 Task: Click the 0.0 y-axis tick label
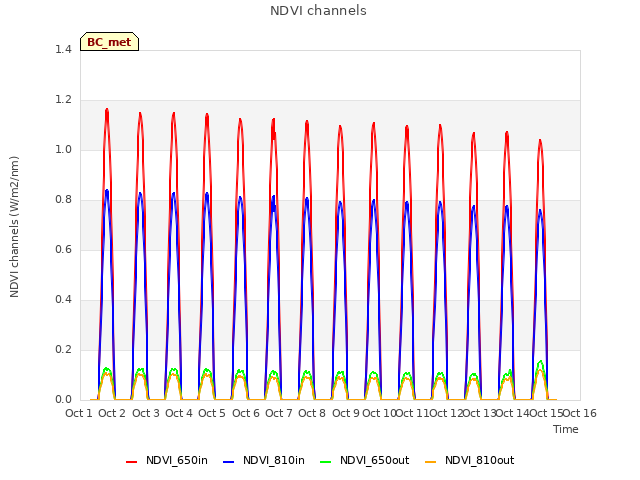tap(63, 400)
